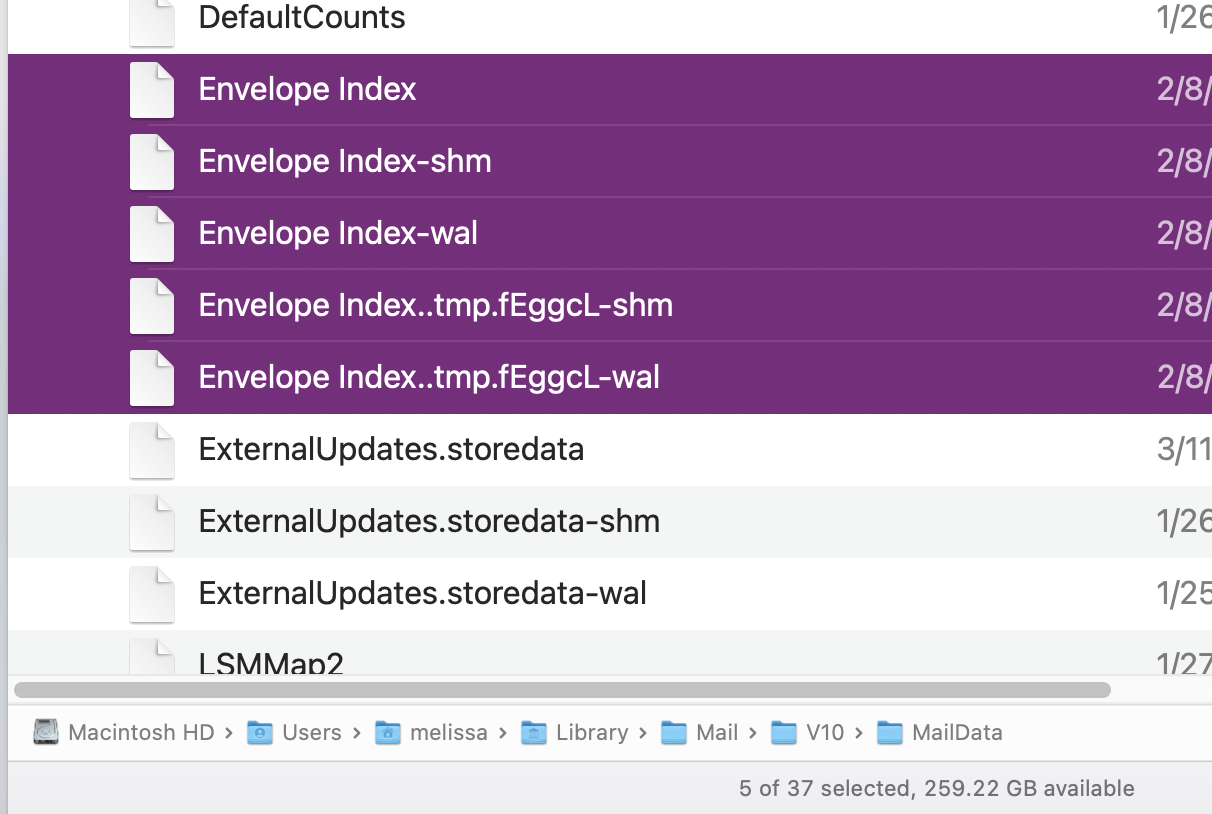Open Library folder from path bar
Viewport: 1212px width, 814px height.
pyautogui.click(x=575, y=733)
